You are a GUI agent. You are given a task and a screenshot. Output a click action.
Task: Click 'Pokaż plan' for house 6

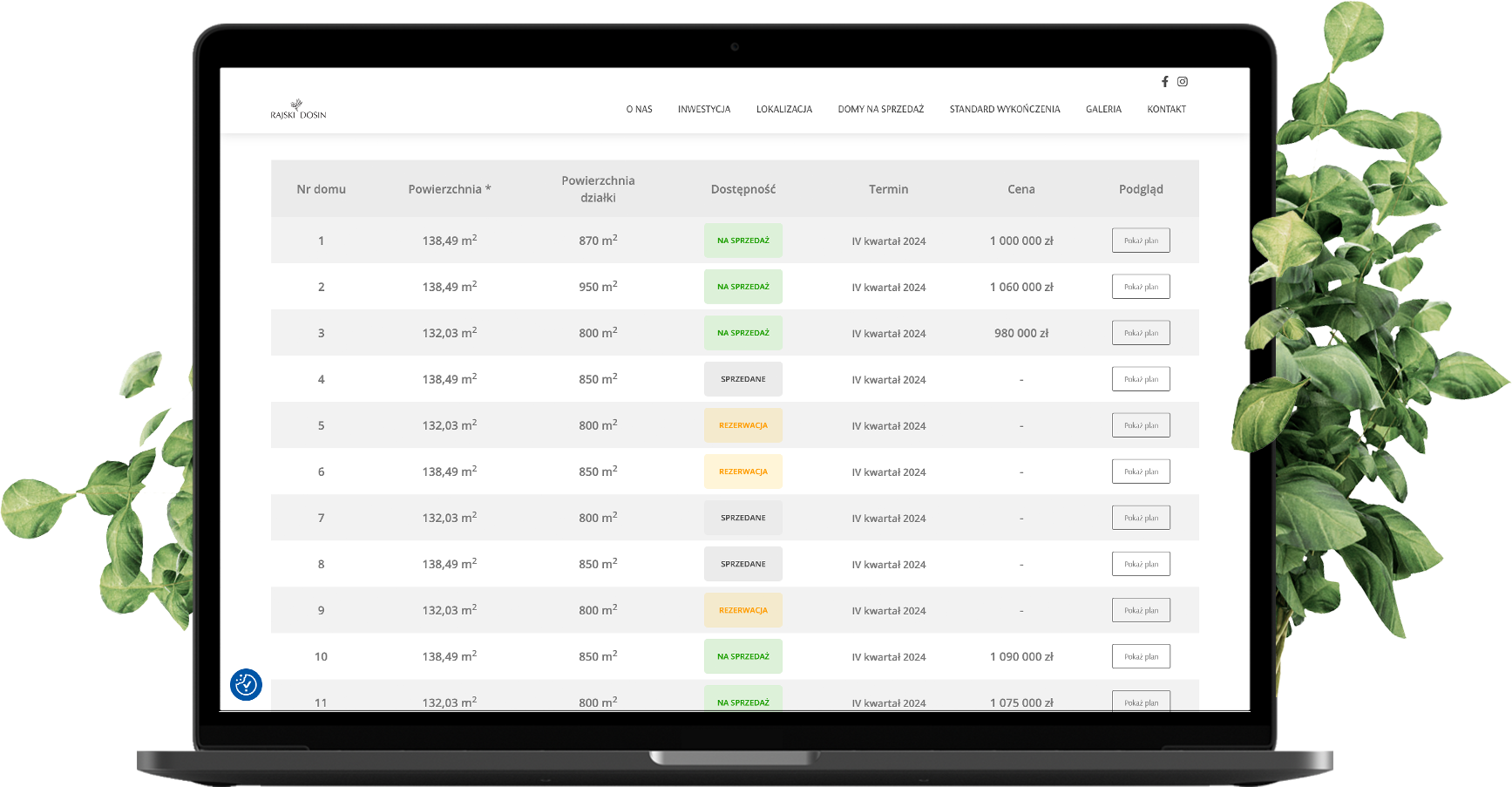(1141, 472)
